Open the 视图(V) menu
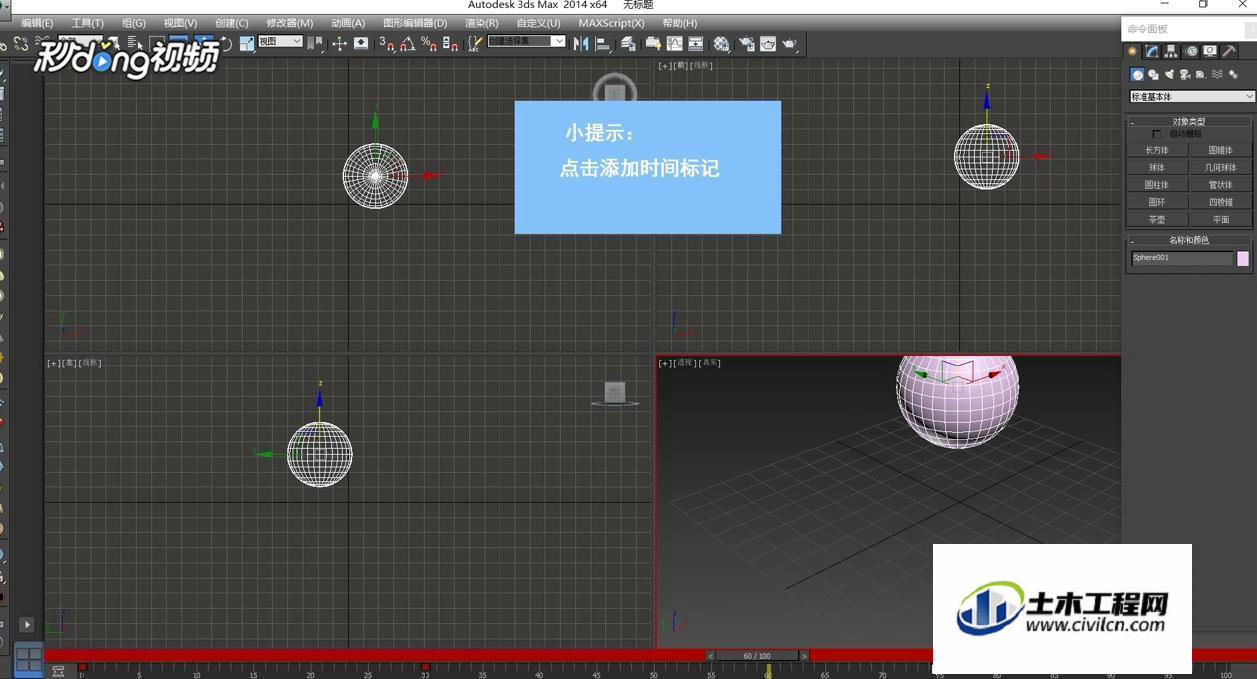 [180, 23]
